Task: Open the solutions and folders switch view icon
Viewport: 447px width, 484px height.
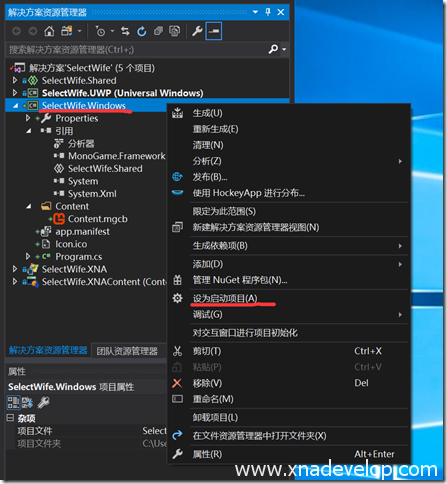Action: pos(67,31)
